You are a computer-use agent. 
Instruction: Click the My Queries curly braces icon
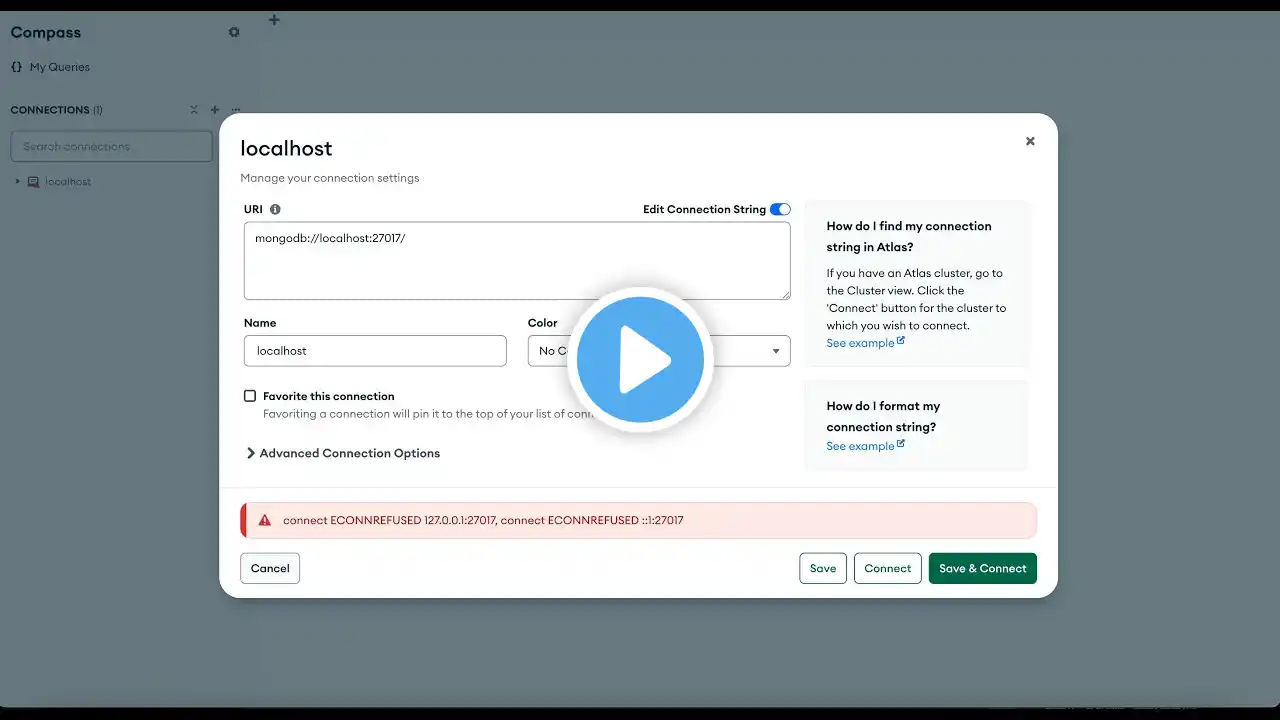point(16,67)
